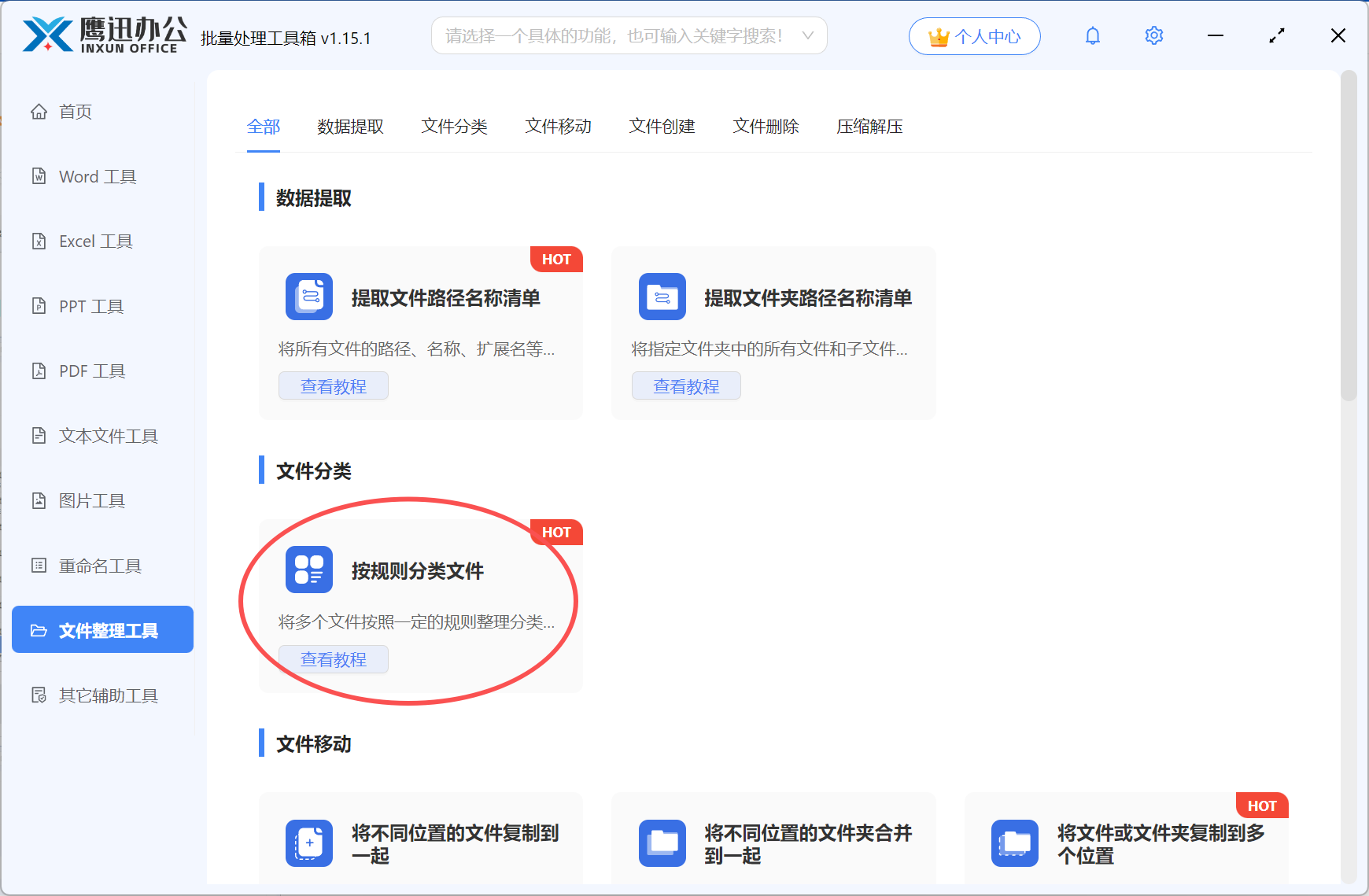Click the function search input field
The height and width of the screenshot is (896, 1369).
pos(629,35)
